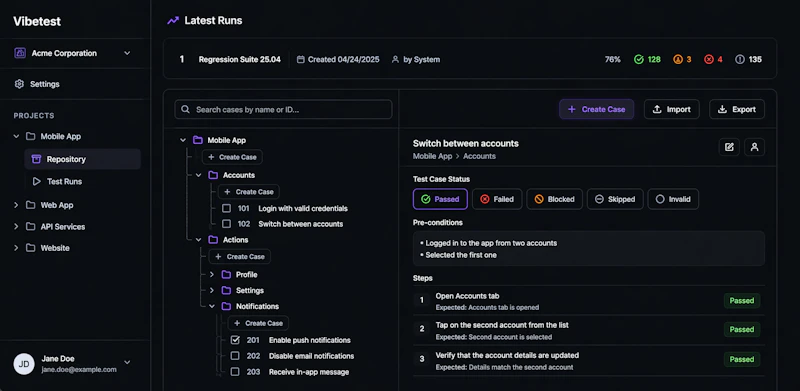Screen dimensions: 800x391
Task: Click the Import button
Action: (671, 109)
